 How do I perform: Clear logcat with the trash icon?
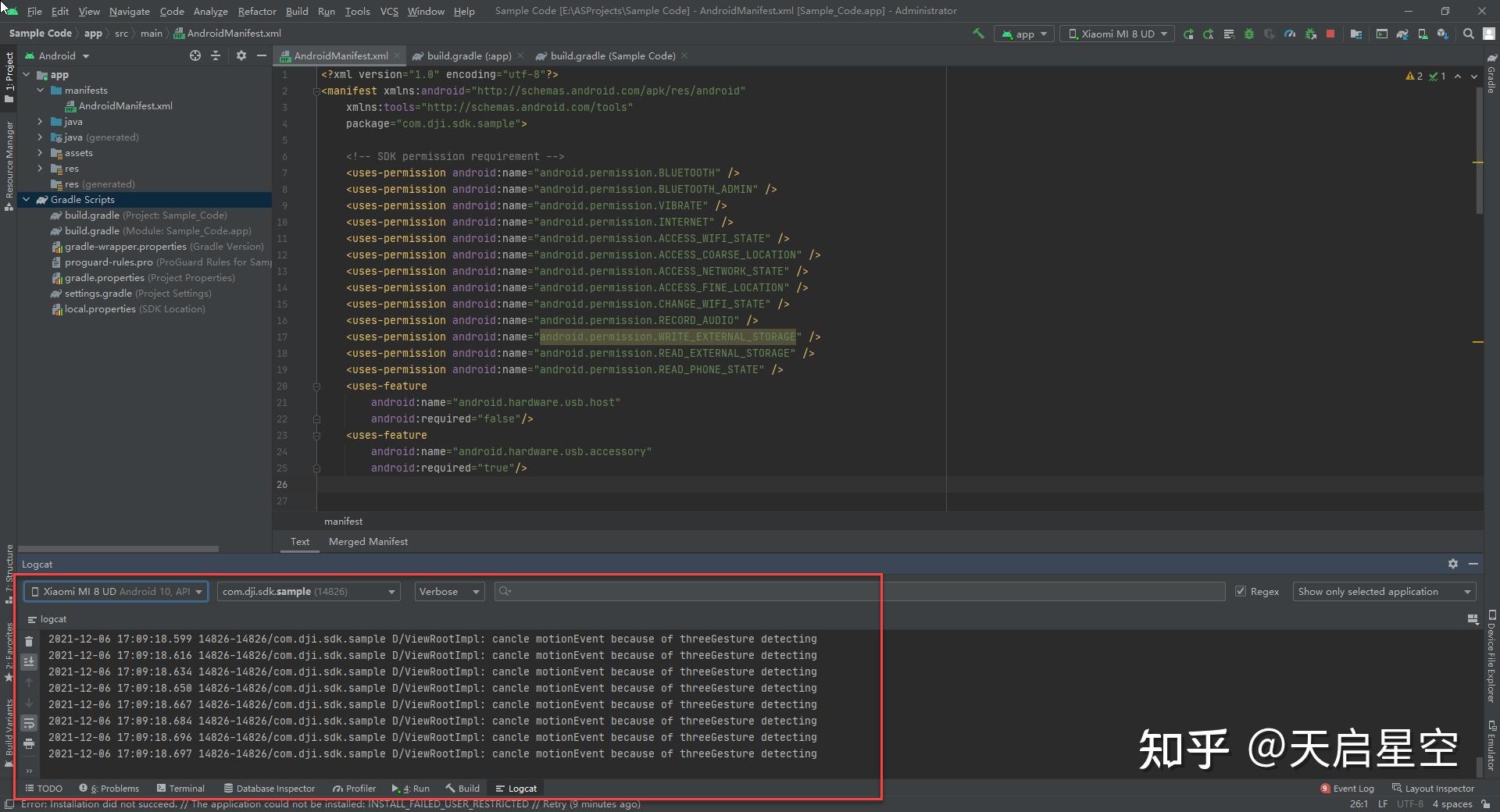(29, 641)
